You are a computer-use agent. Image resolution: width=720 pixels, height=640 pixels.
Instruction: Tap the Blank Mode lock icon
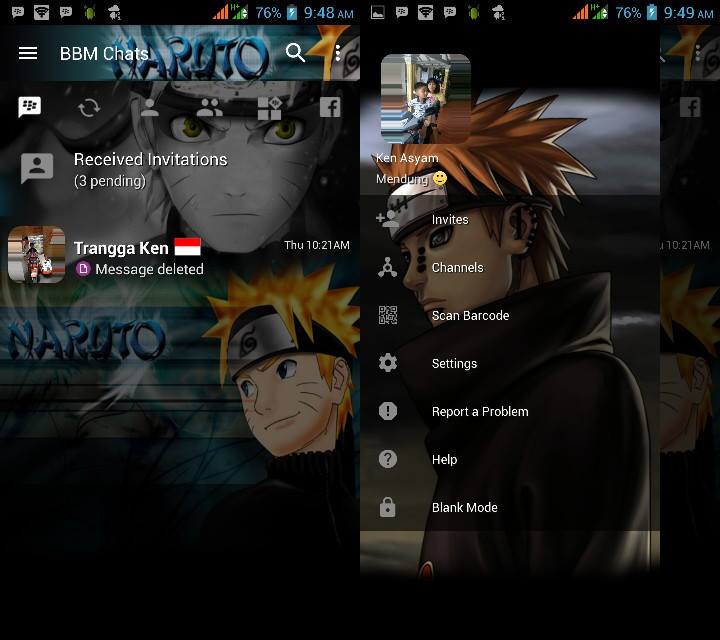(388, 507)
